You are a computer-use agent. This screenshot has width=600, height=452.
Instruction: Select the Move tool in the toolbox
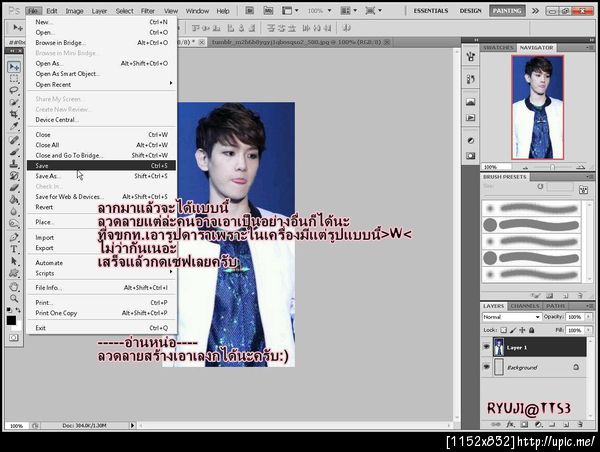pos(14,67)
